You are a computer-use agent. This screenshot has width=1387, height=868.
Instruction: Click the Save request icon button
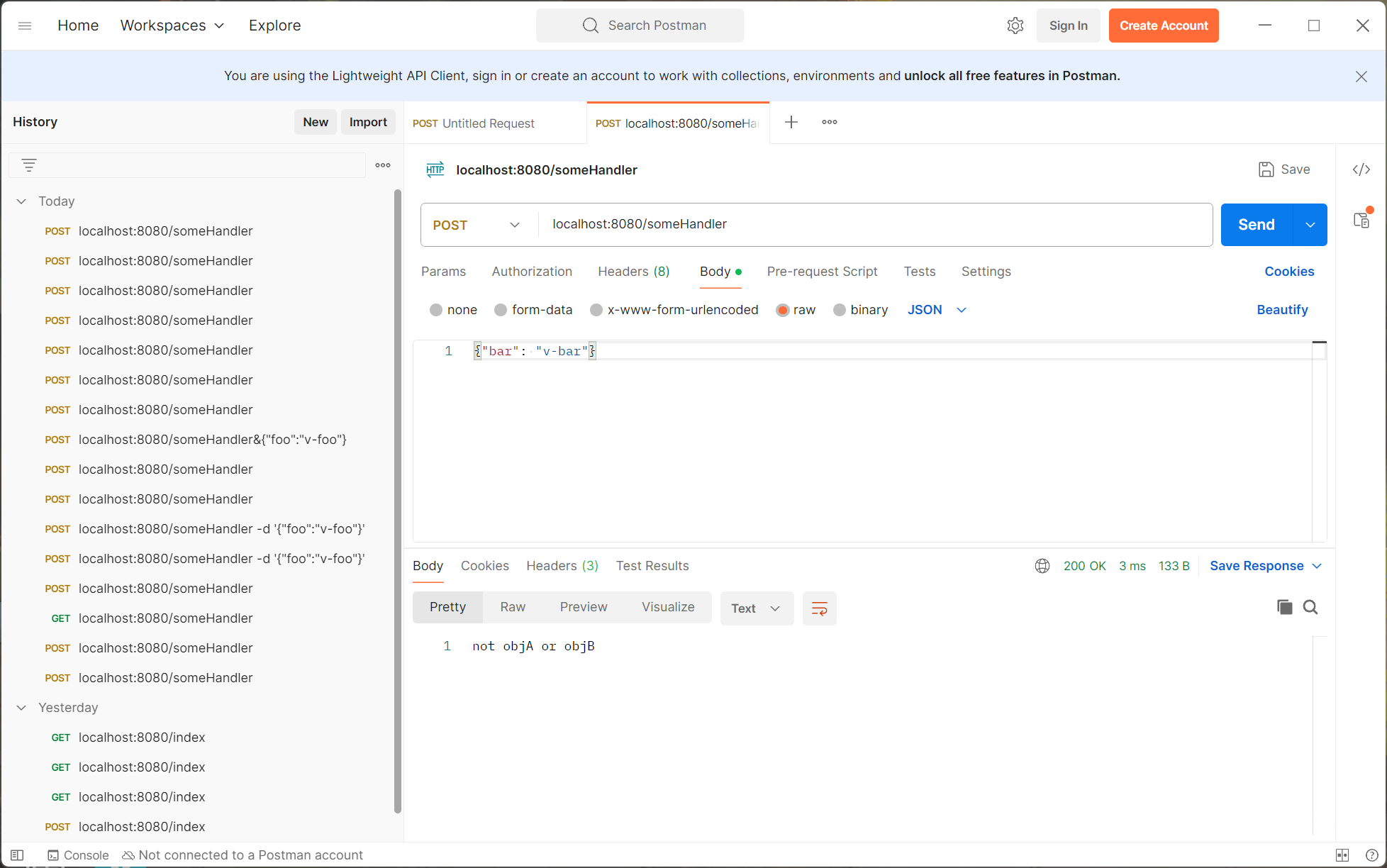(x=1284, y=169)
